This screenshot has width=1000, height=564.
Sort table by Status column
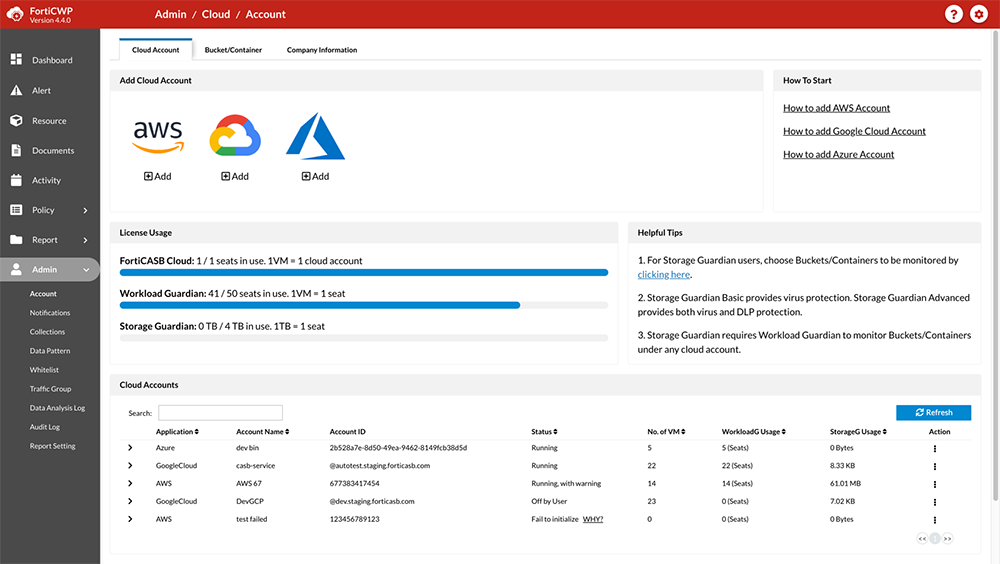pyautogui.click(x=545, y=432)
